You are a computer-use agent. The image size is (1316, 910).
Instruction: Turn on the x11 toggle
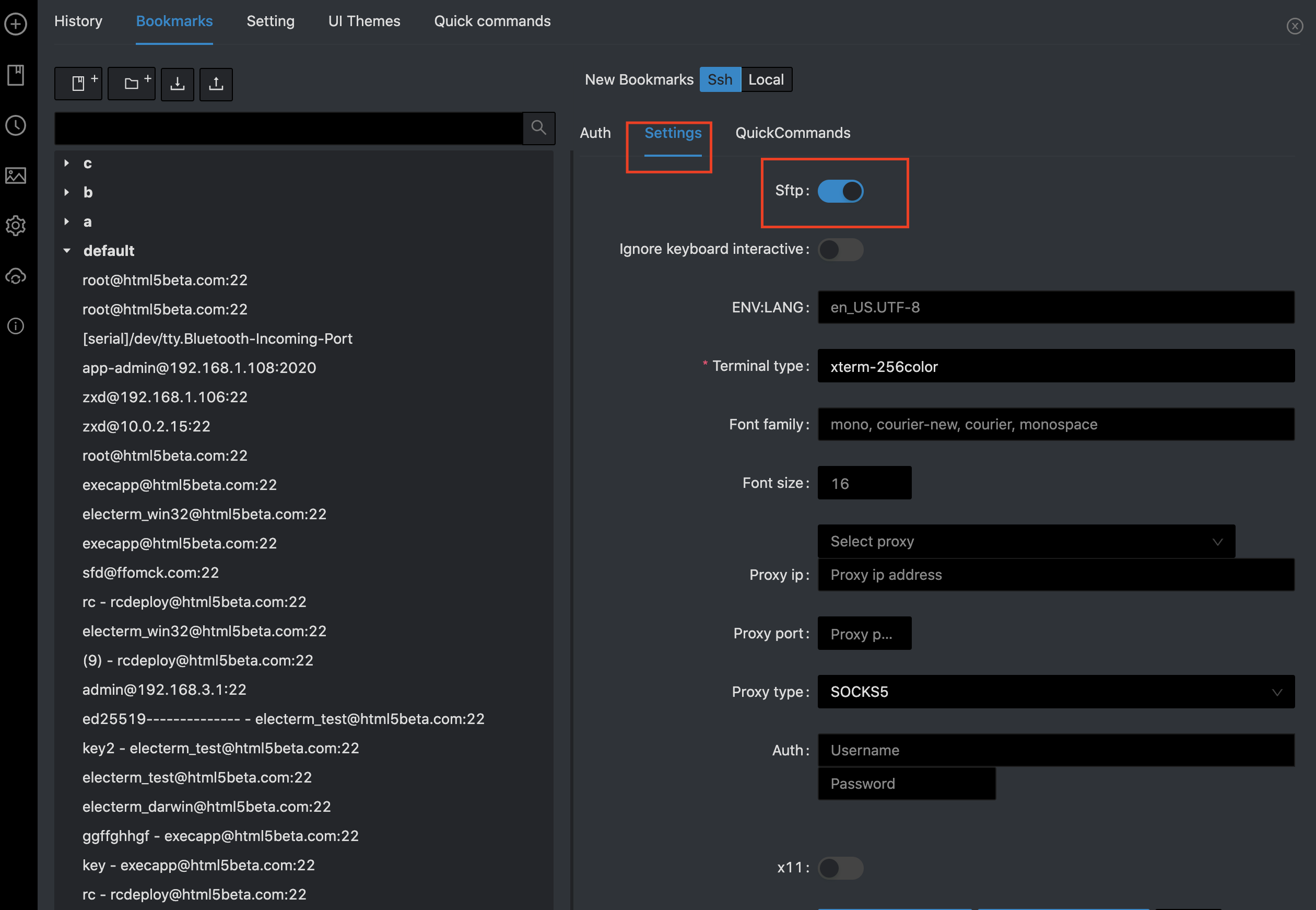(x=840, y=867)
